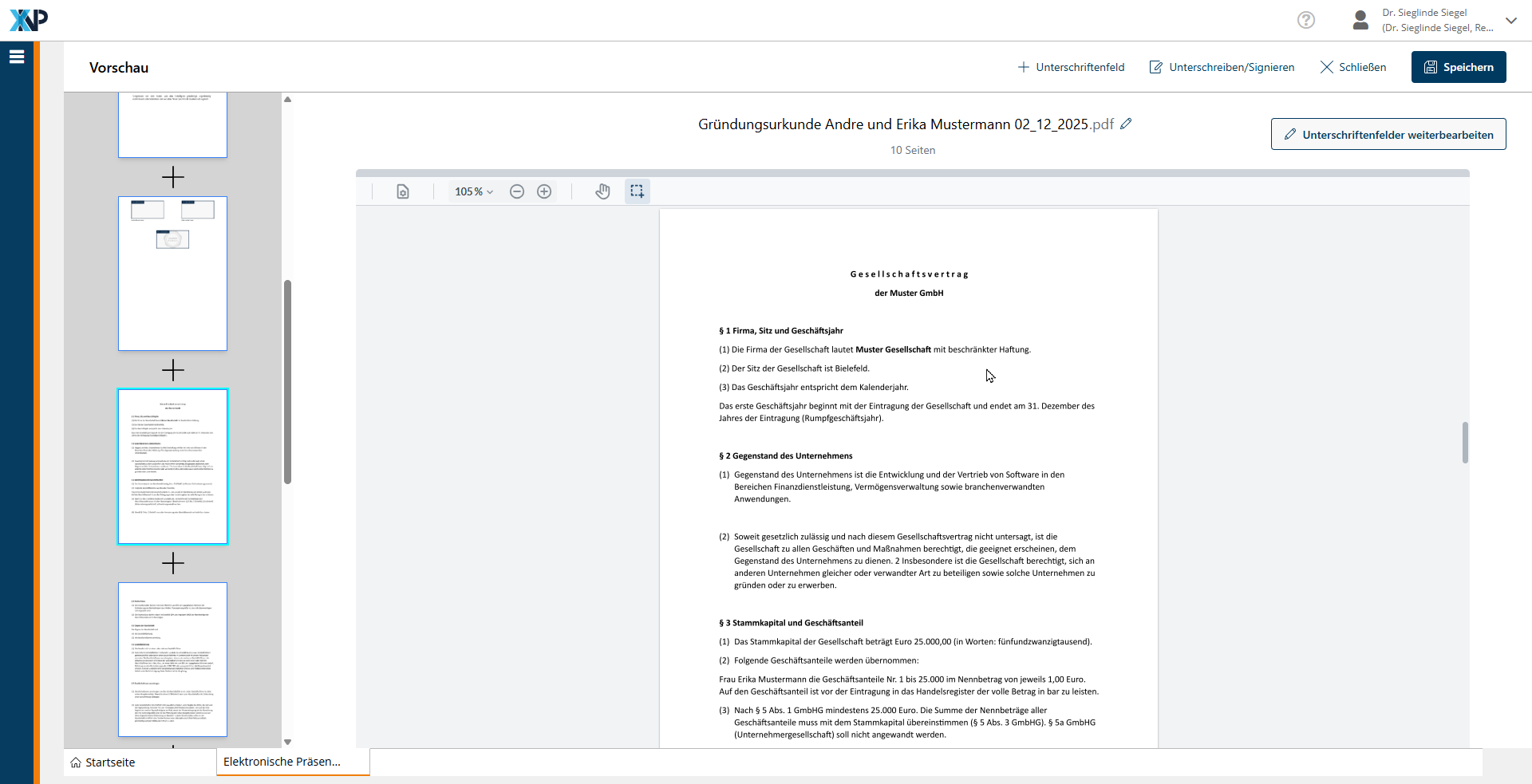Open the user profile avatar icon
Screen dimensions: 1532x784
click(x=1360, y=20)
